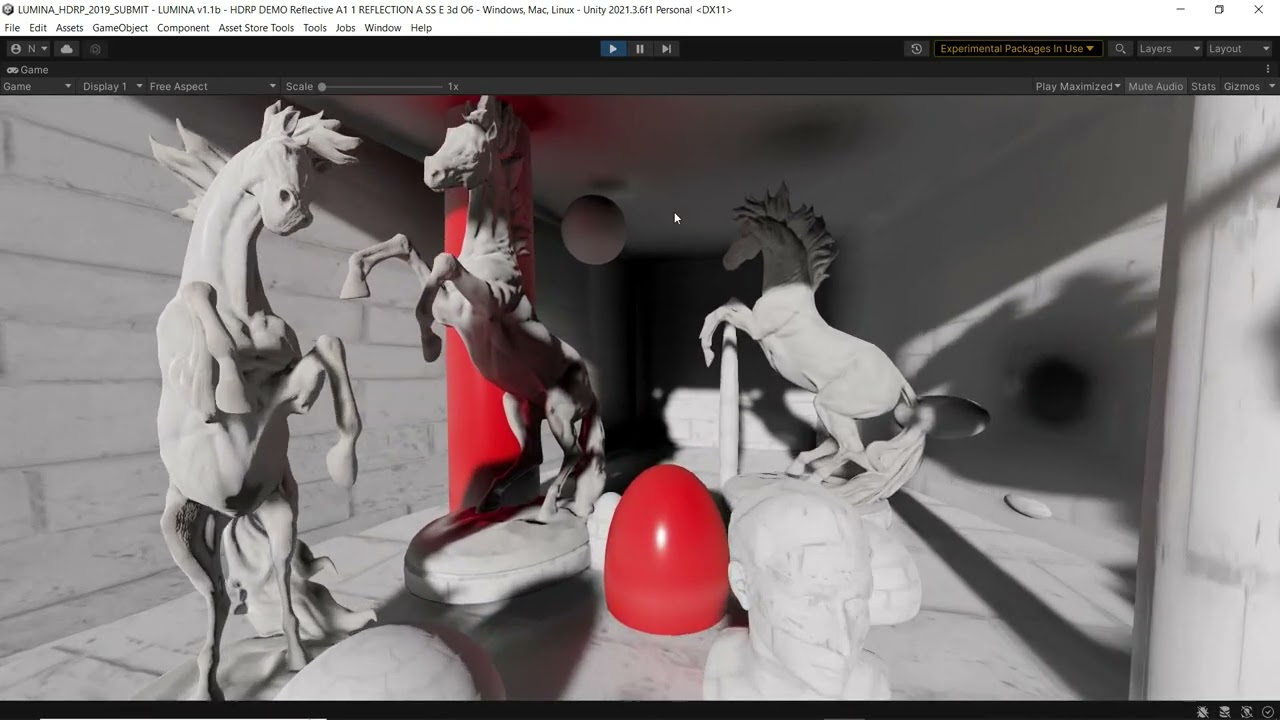Open the Asset Store Tools menu
The width and height of the screenshot is (1280, 720).
pos(256,28)
